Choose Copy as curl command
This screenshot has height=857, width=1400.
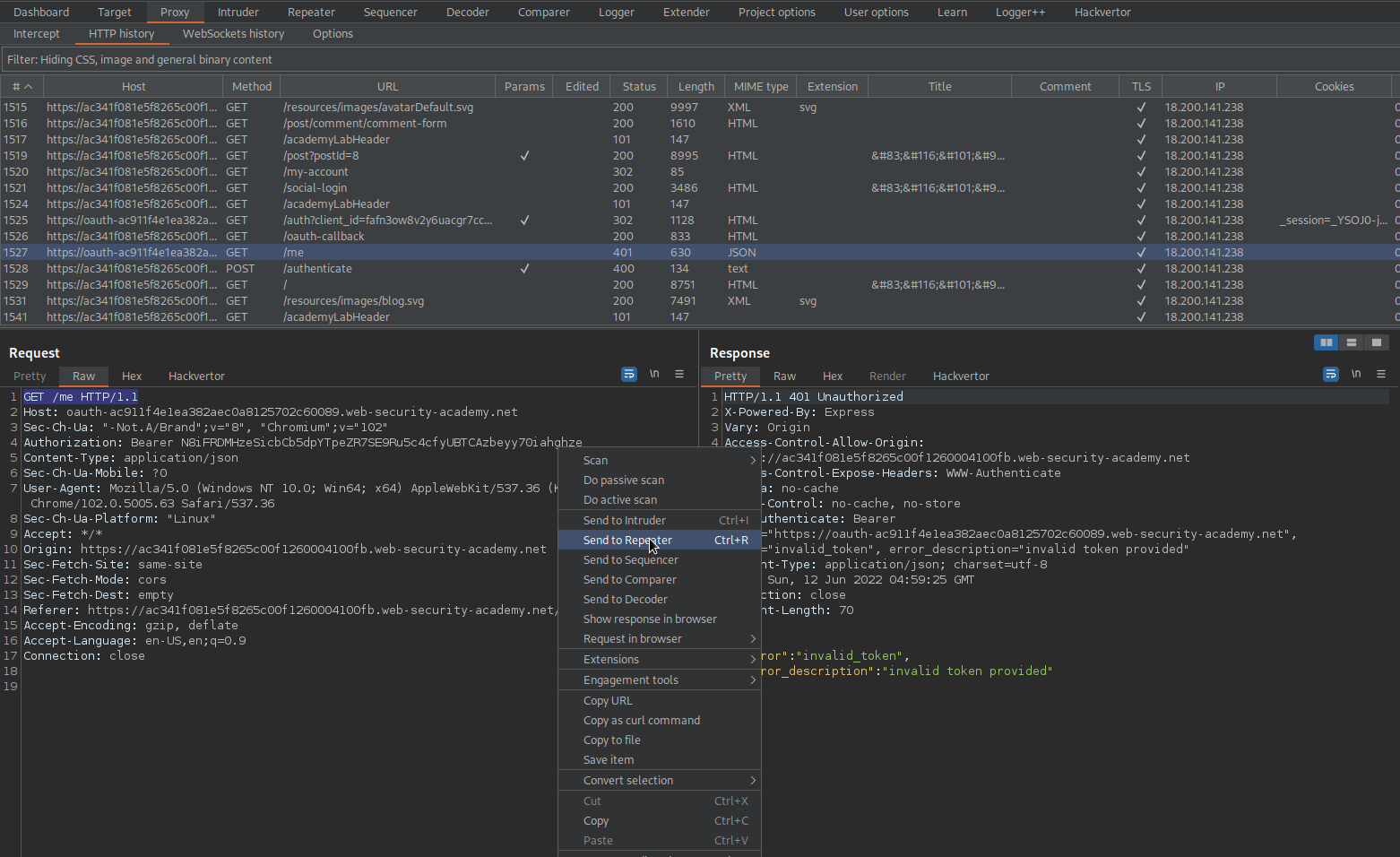[x=660, y=720]
